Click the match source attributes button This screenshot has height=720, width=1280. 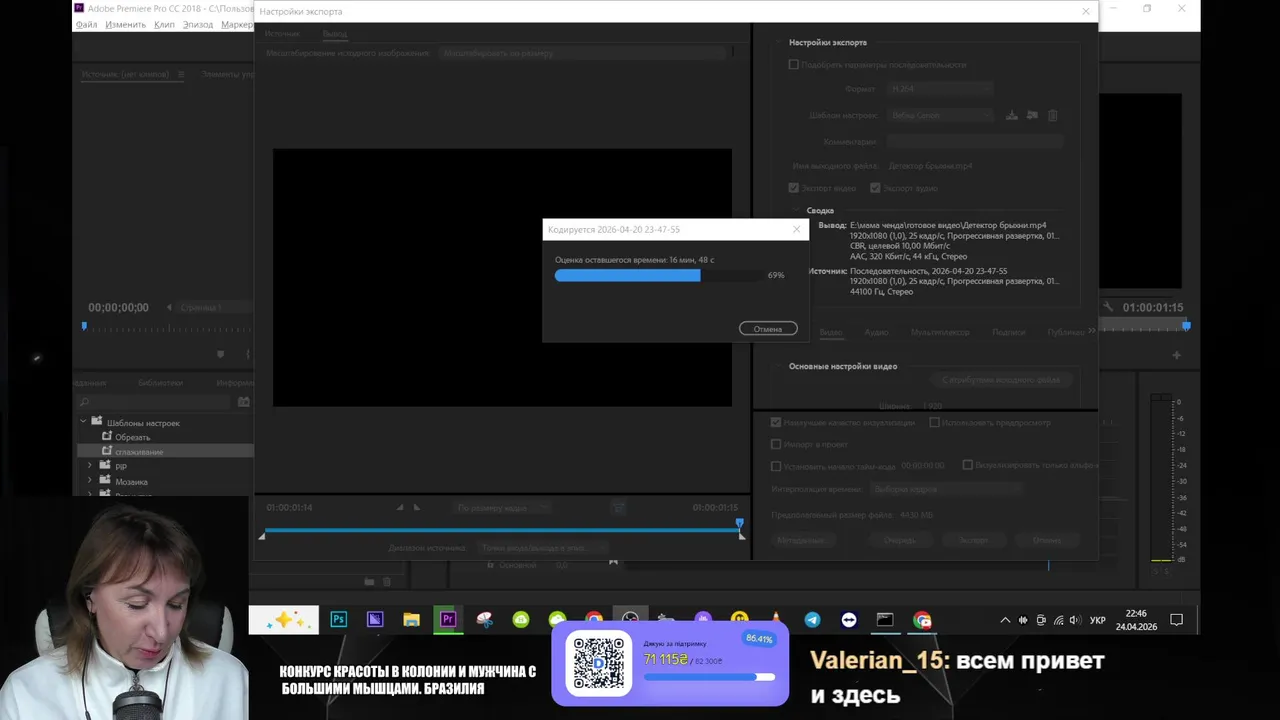coord(1002,380)
